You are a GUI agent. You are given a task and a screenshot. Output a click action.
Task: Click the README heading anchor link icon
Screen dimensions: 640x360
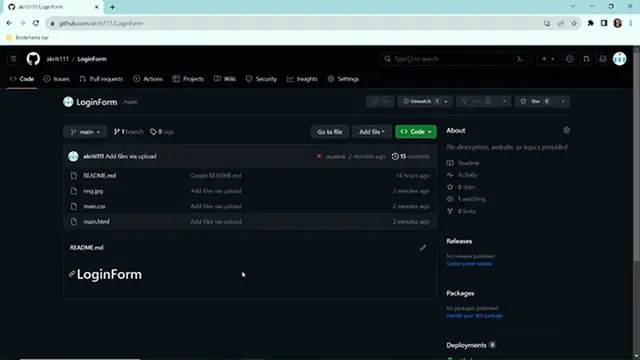(72, 274)
